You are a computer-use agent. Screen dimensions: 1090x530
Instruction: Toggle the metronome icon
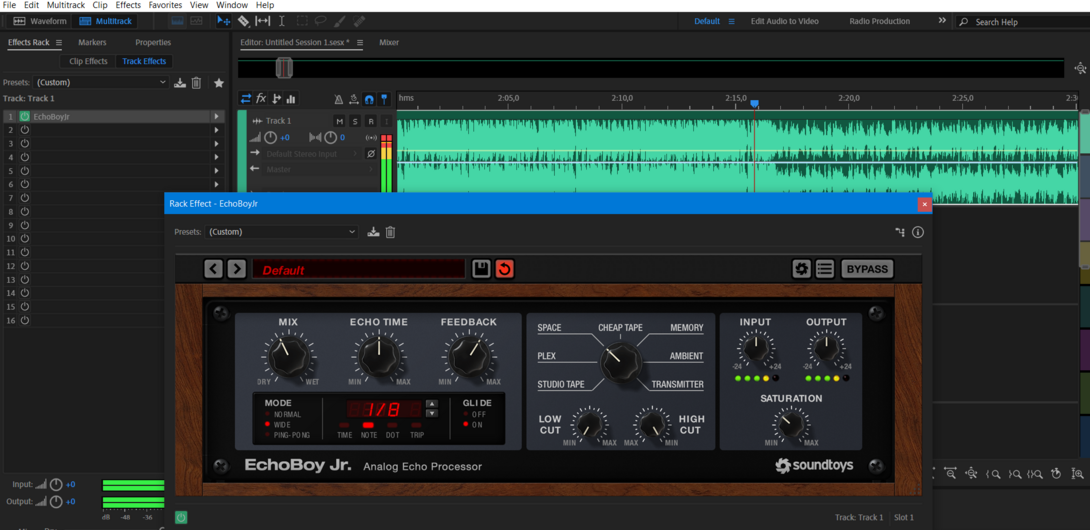click(339, 99)
